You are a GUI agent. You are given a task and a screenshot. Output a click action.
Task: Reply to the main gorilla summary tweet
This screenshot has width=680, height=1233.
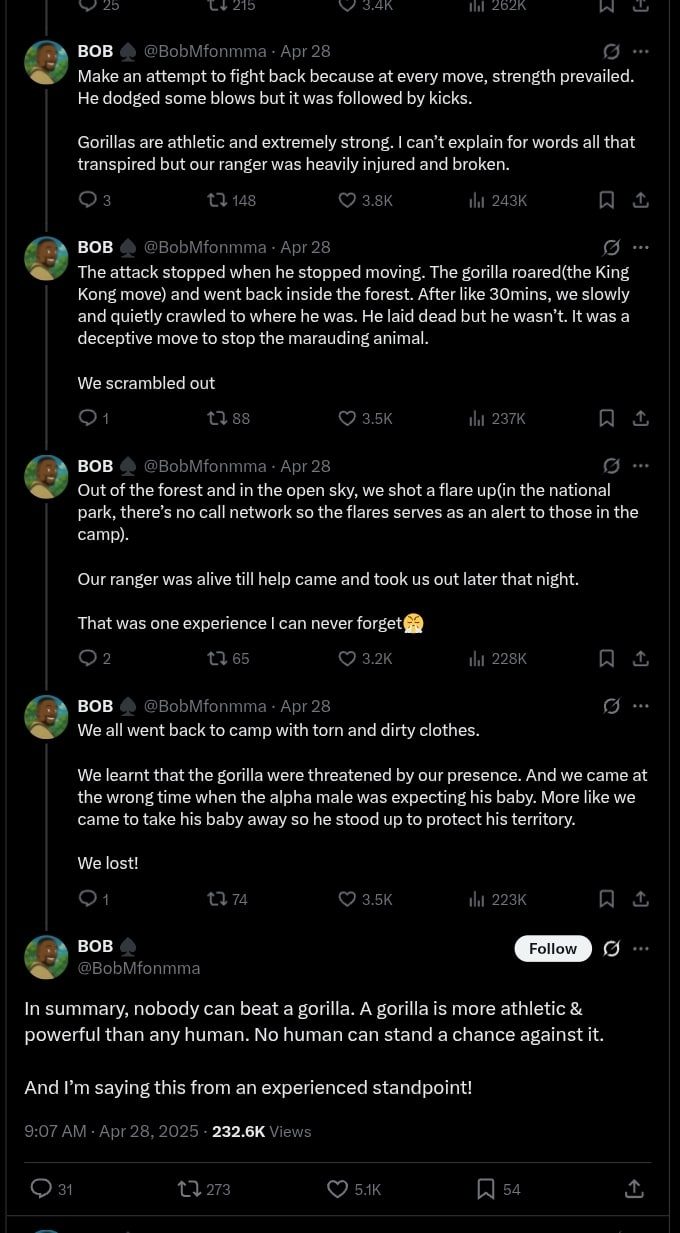point(41,1188)
